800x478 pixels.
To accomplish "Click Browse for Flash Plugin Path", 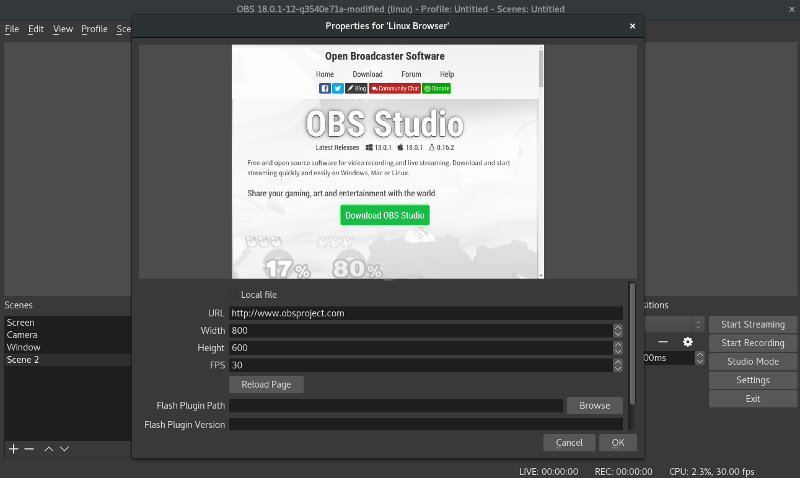I will coord(594,406).
